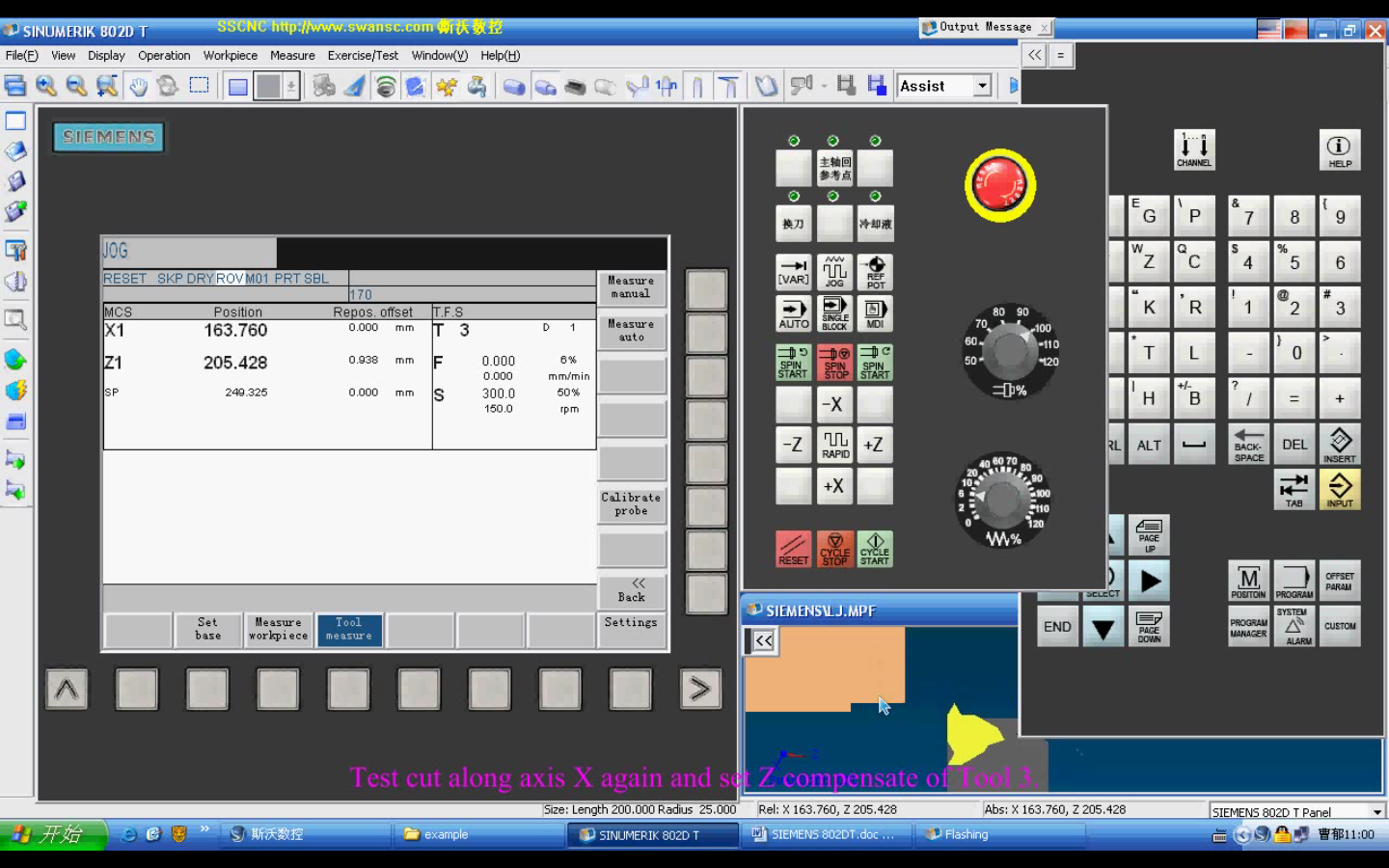Click the Set base softkey
The height and width of the screenshot is (868, 1389).
[207, 630]
